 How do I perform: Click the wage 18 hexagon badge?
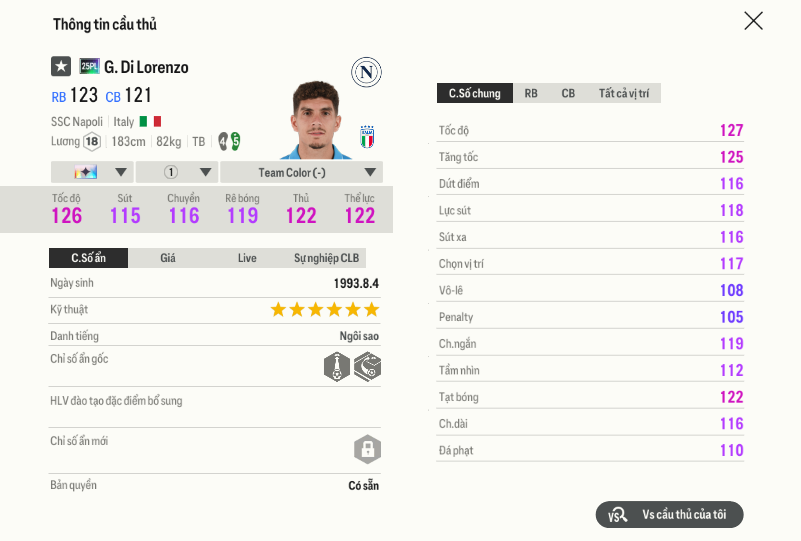coord(92,141)
